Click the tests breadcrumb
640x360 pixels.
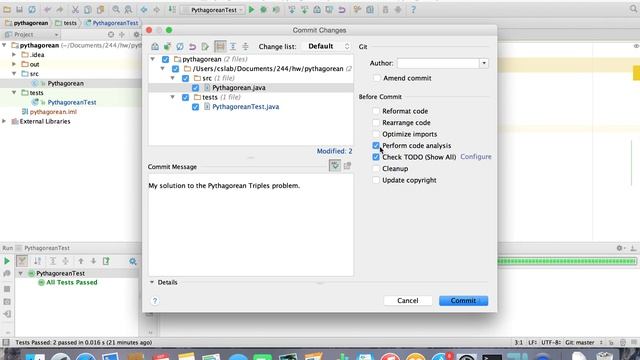[66, 23]
